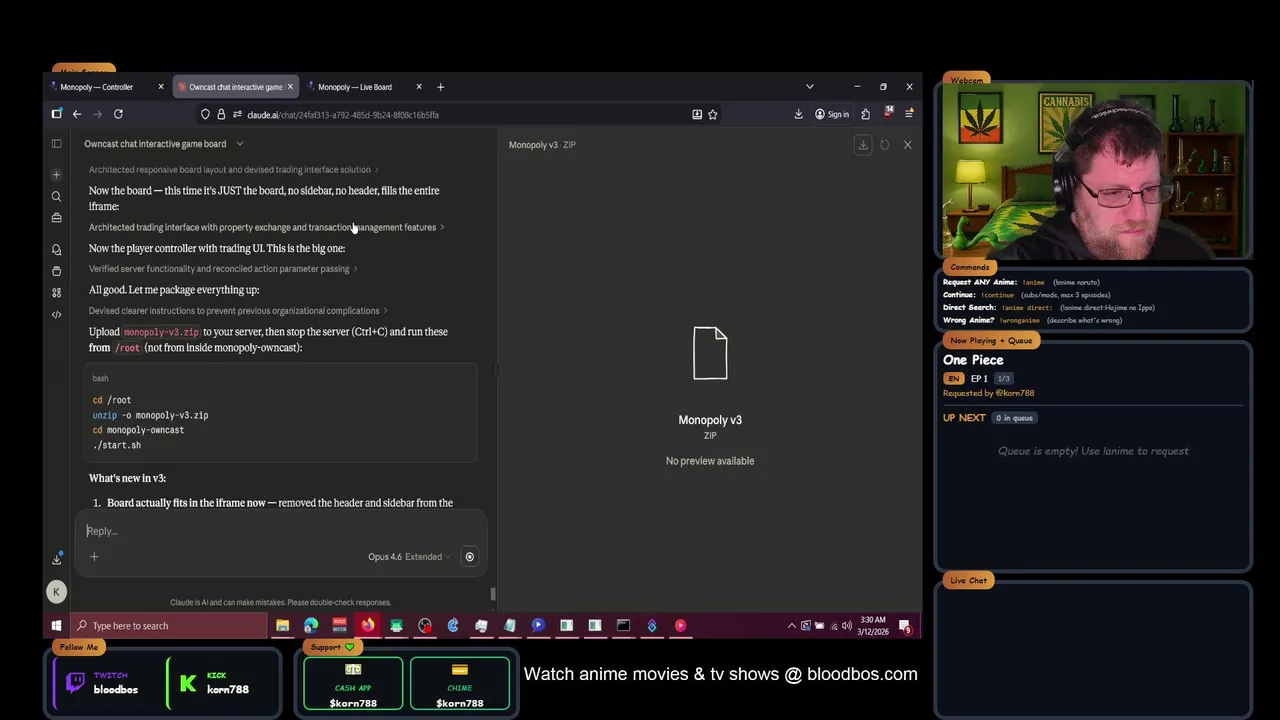Switch to the Monopoly — Controller tab
This screenshot has height=720, width=1280.
pos(97,87)
